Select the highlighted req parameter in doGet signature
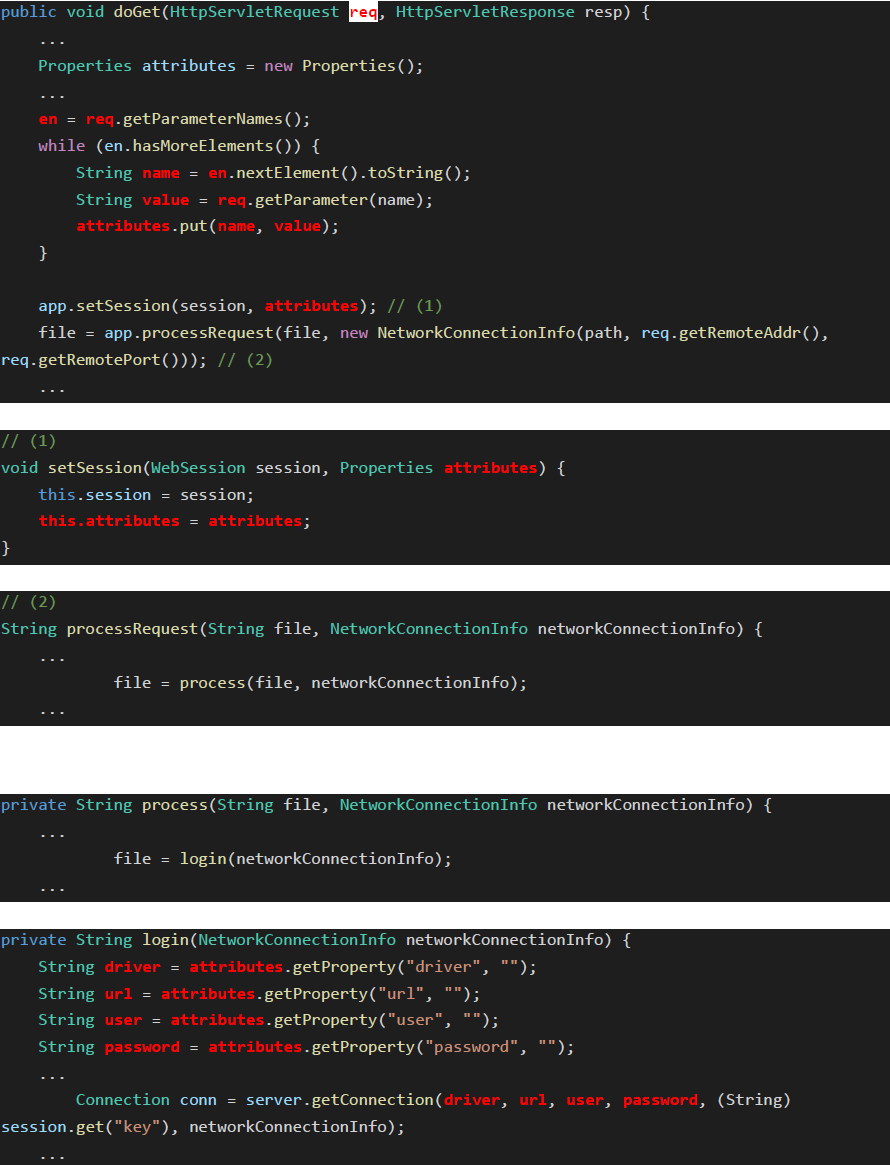This screenshot has width=890, height=1165. click(364, 12)
